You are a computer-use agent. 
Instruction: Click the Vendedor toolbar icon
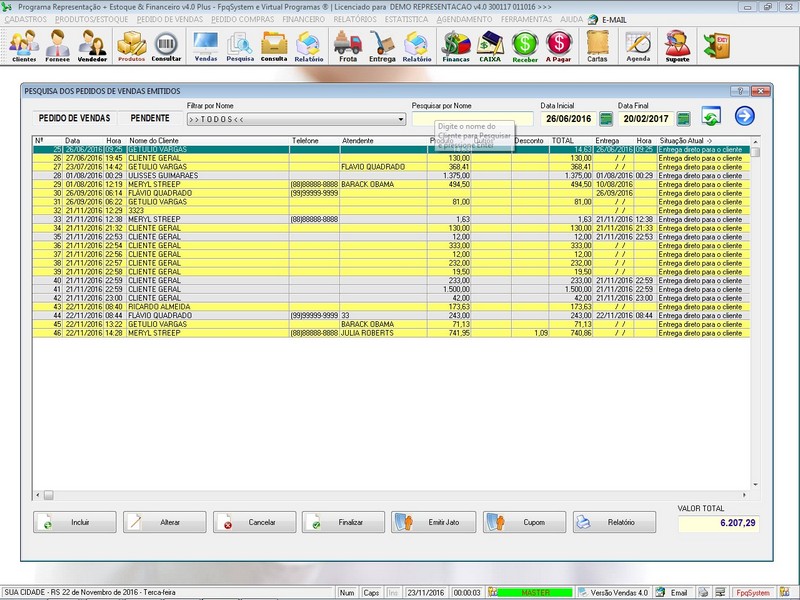93,45
